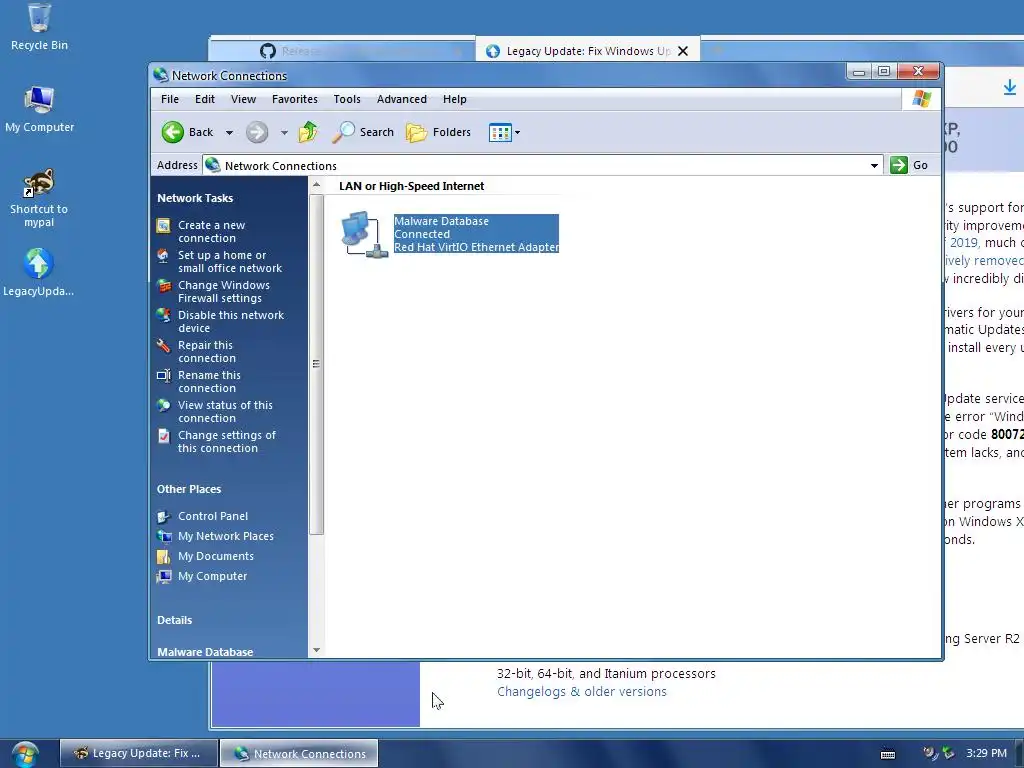
Task: Click the 3:29 PM taskbar clock
Action: tap(986, 753)
